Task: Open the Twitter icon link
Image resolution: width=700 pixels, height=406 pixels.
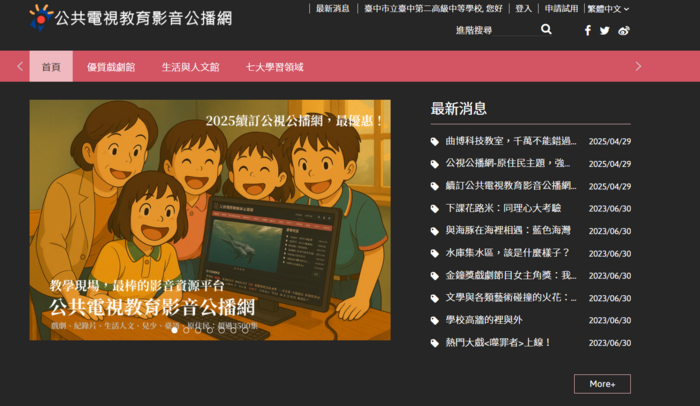Action: 604,31
